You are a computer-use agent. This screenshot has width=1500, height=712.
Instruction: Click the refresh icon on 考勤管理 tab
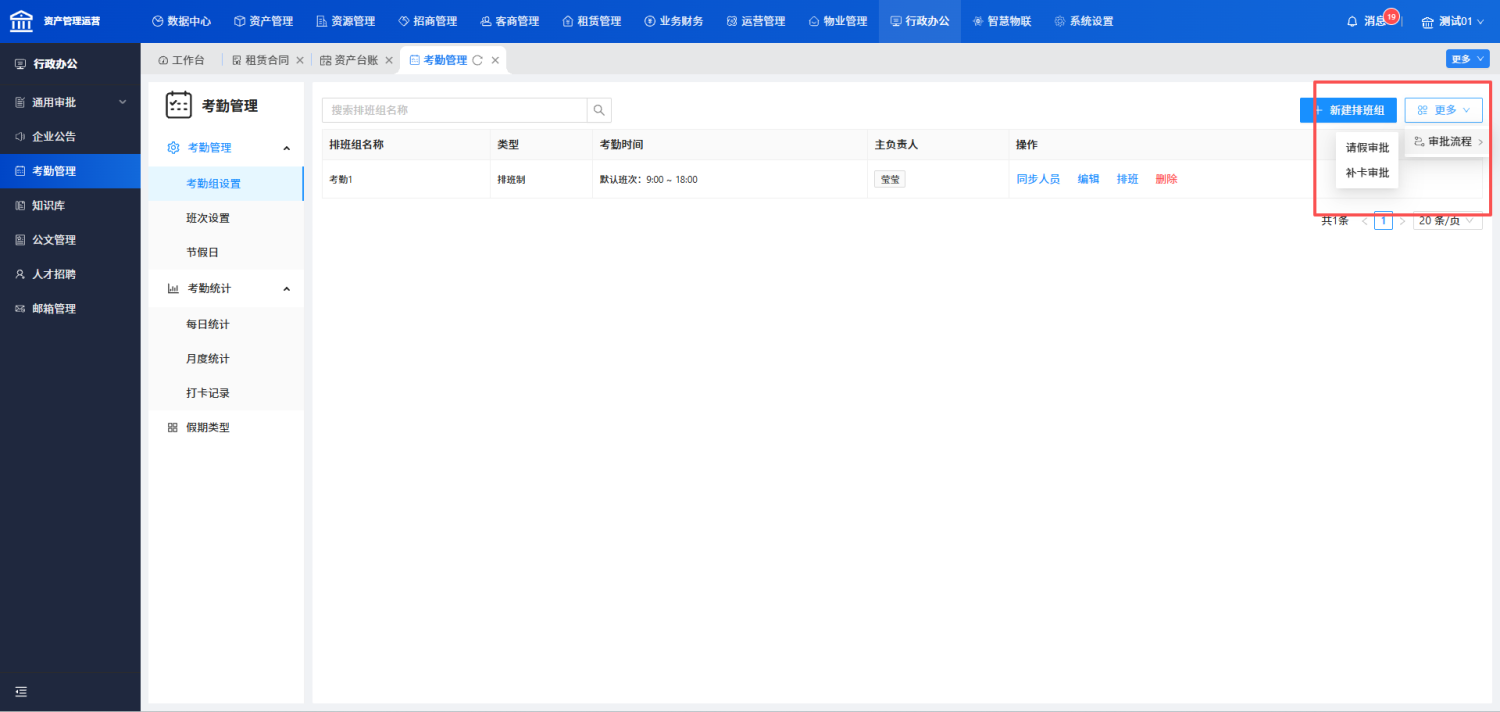pos(478,60)
